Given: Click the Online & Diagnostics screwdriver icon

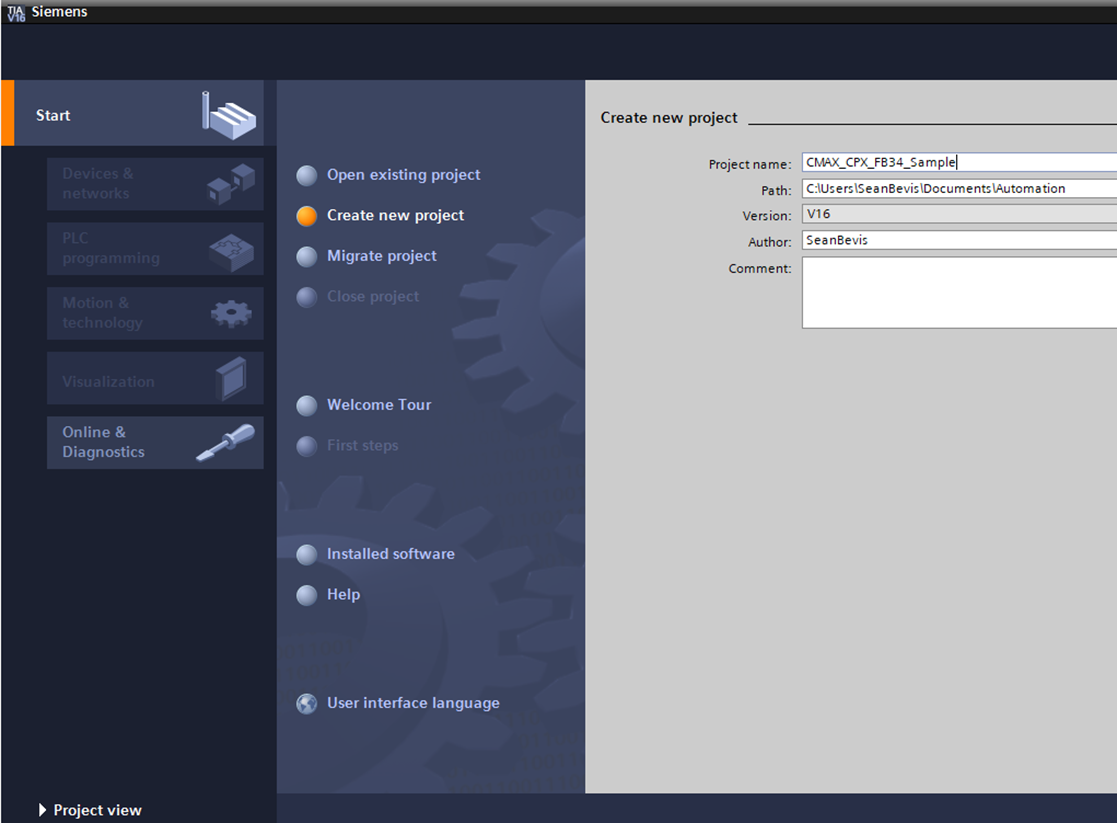Looking at the screenshot, I should (226, 442).
